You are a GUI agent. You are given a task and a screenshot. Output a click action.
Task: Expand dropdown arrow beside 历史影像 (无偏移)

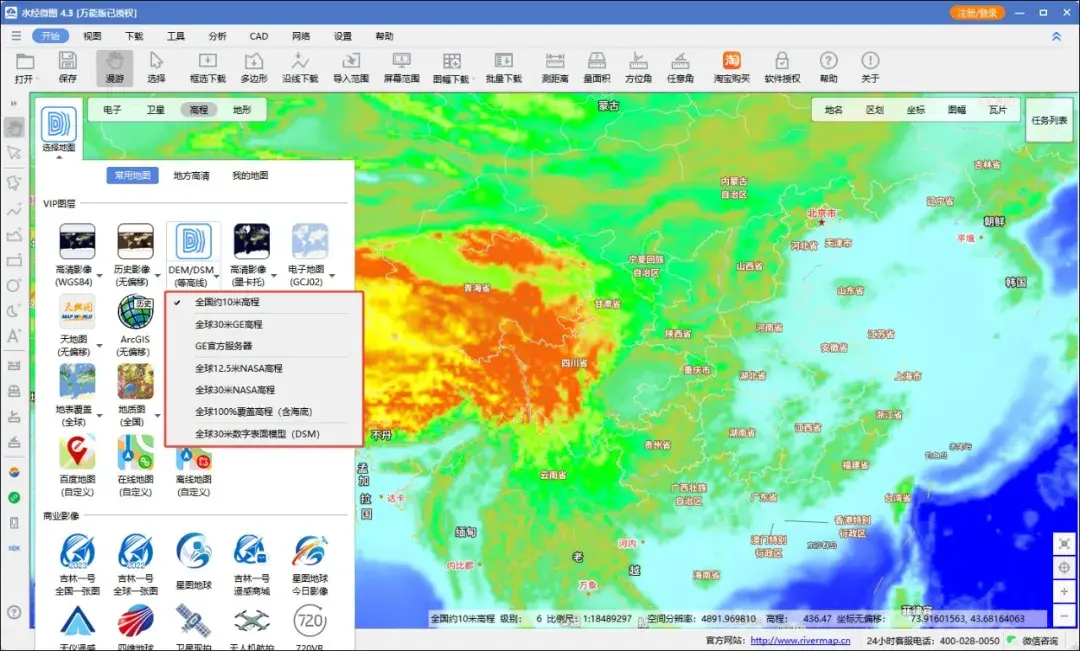point(158,276)
